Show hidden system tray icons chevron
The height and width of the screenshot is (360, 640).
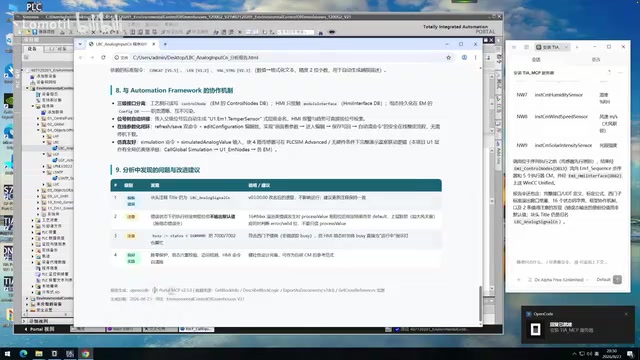574,354
